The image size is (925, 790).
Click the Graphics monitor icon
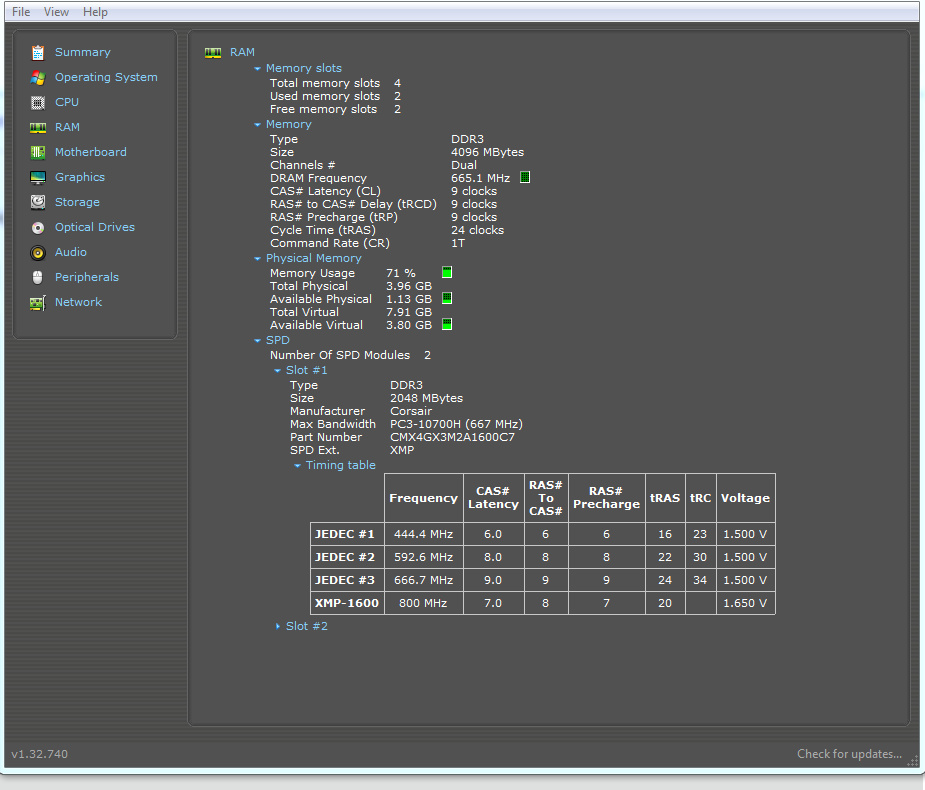[38, 177]
